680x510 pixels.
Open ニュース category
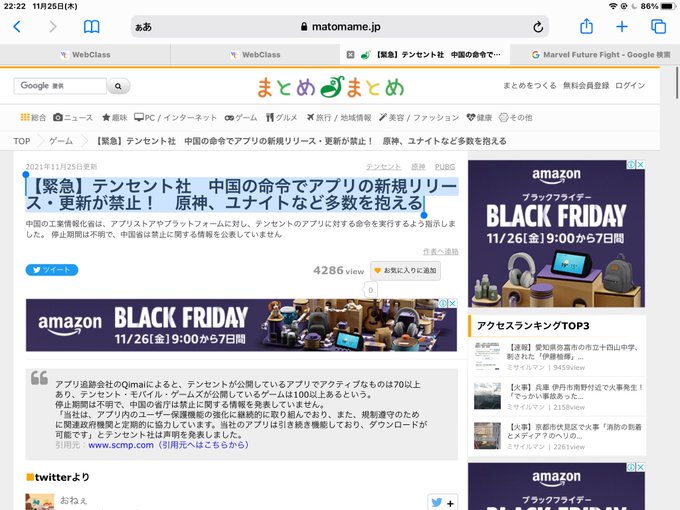coord(73,118)
